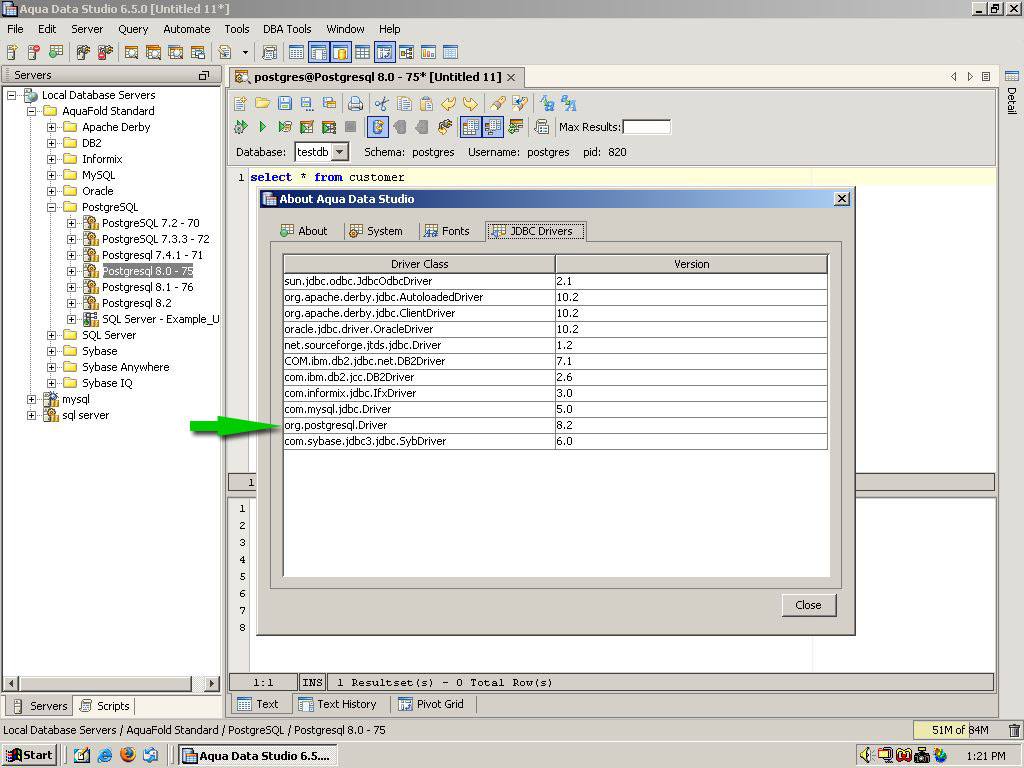Cut selection with the scissors icon
This screenshot has width=1024, height=768.
click(382, 103)
